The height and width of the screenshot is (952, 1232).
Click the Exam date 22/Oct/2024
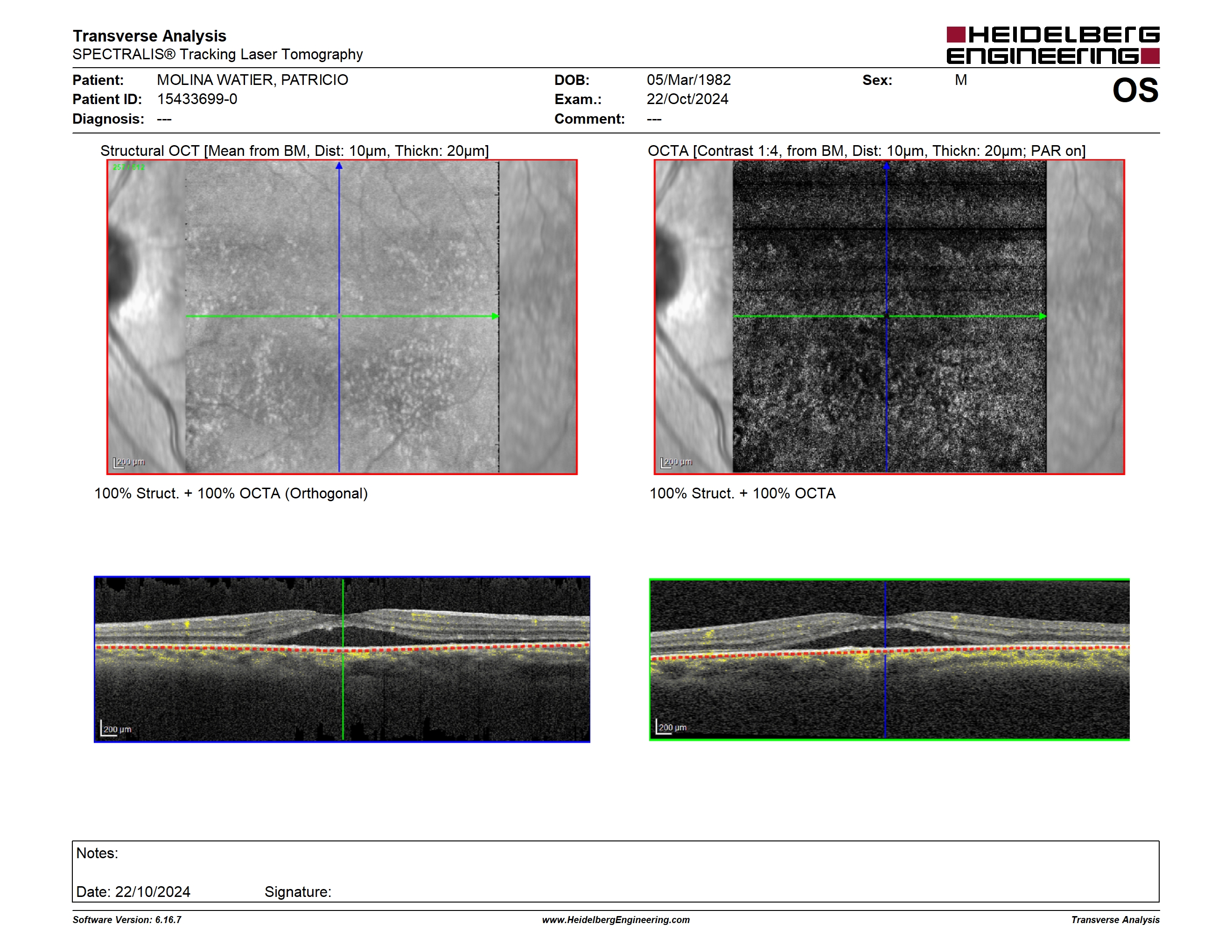tap(687, 99)
